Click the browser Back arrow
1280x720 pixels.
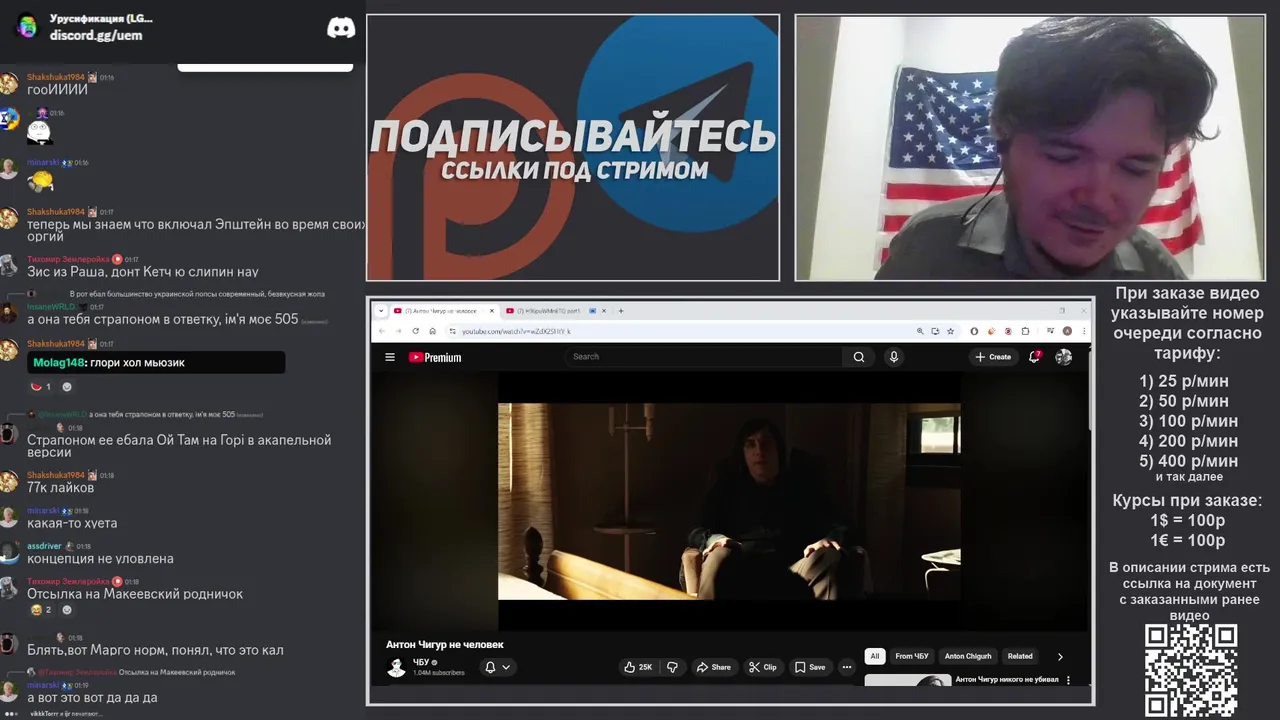pos(382,331)
